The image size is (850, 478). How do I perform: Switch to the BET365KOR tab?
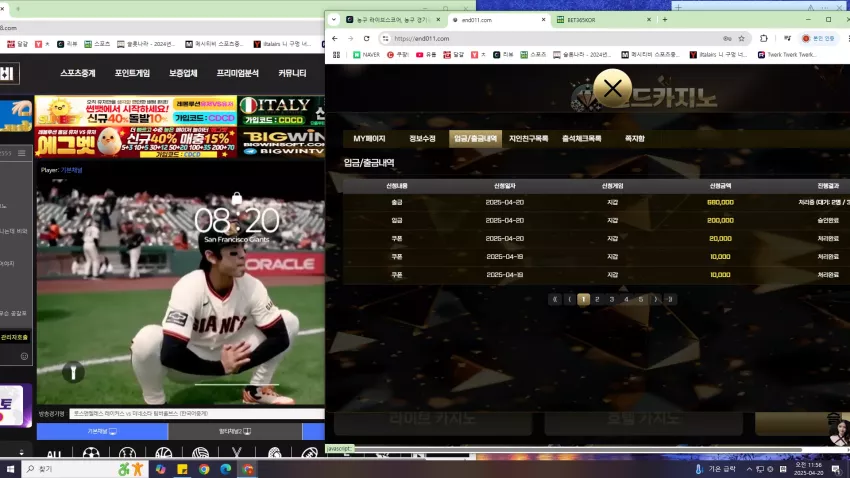603,20
